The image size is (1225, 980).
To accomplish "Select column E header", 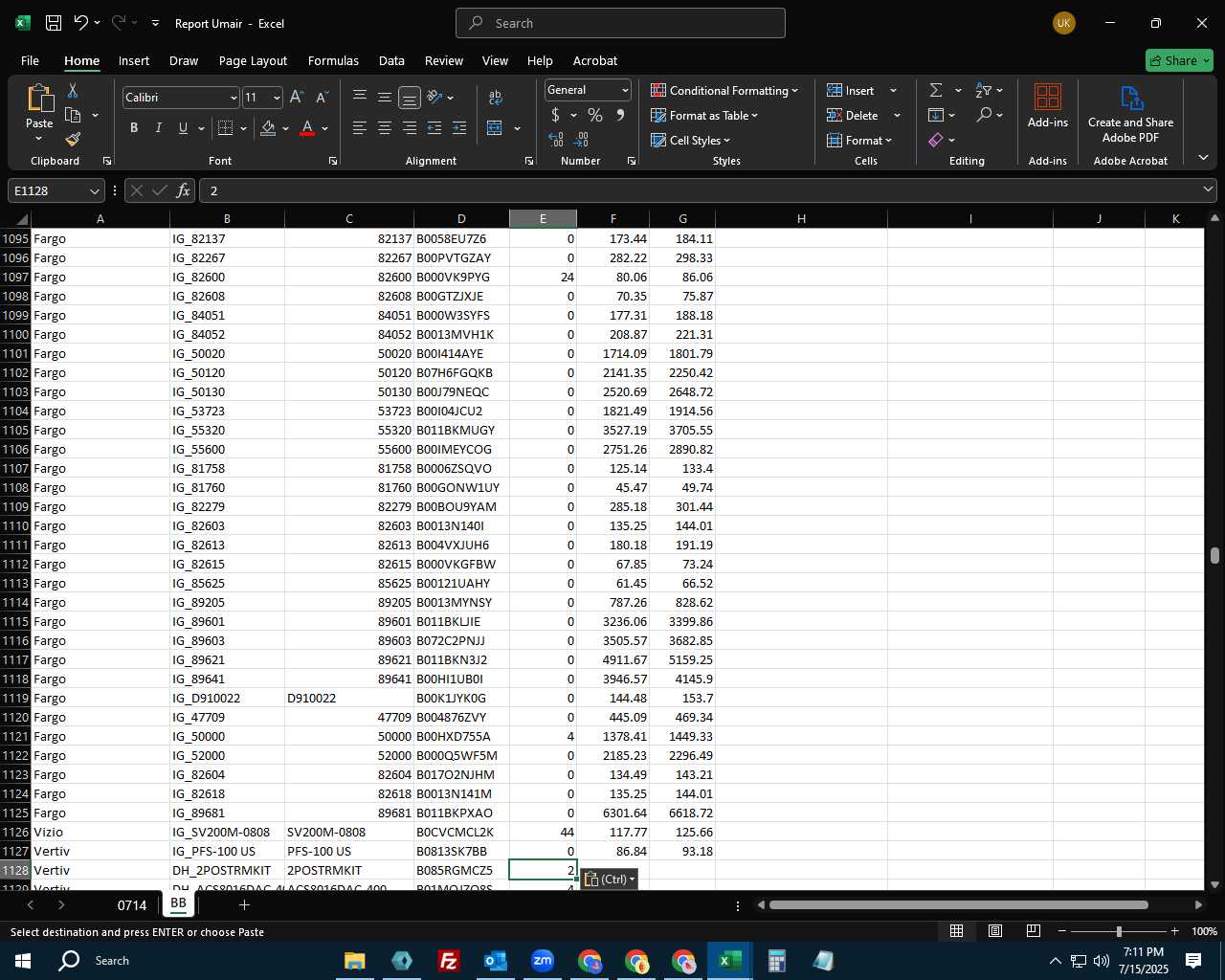I will pyautogui.click(x=543, y=218).
